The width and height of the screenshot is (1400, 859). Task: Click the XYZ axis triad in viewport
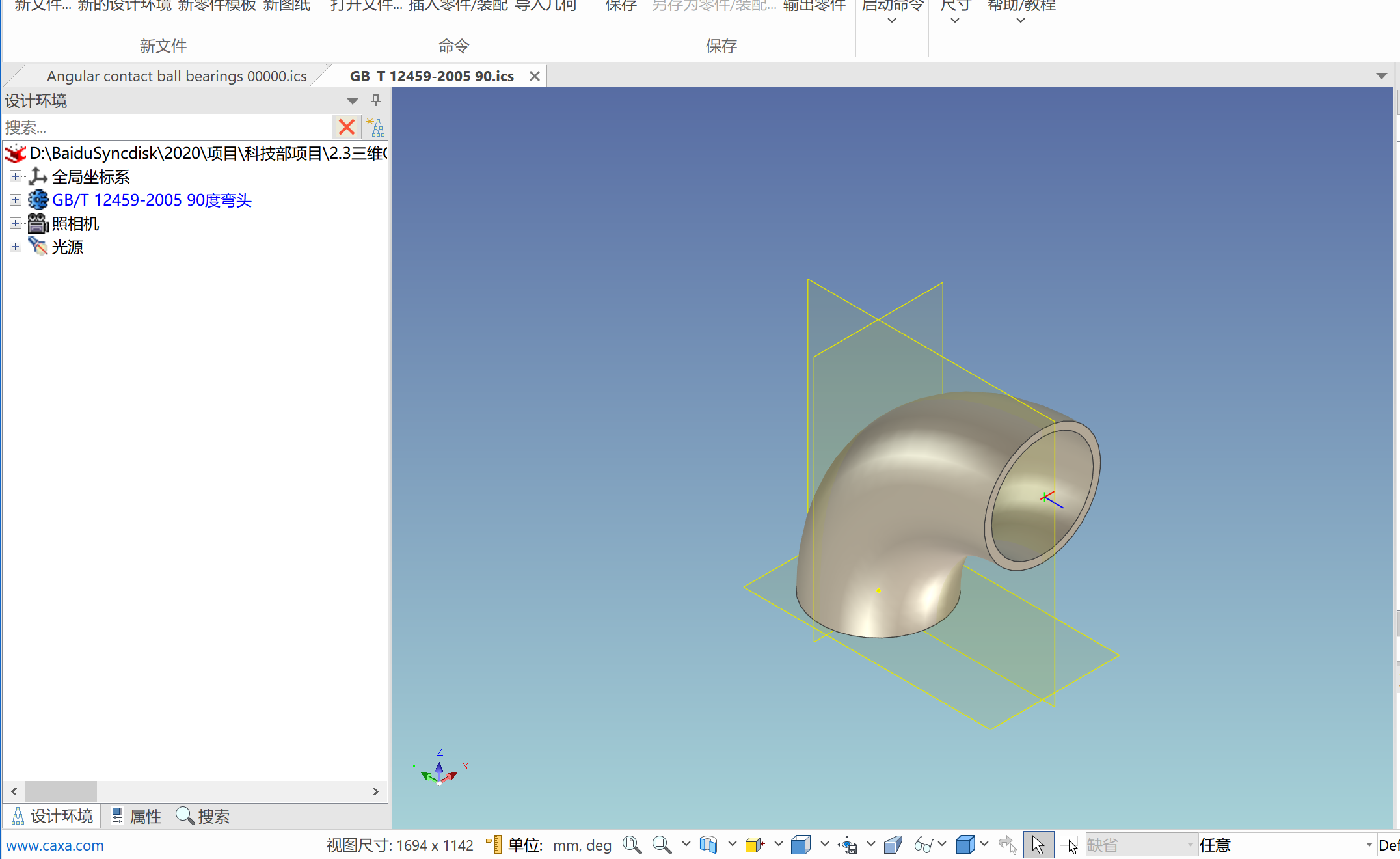440,768
